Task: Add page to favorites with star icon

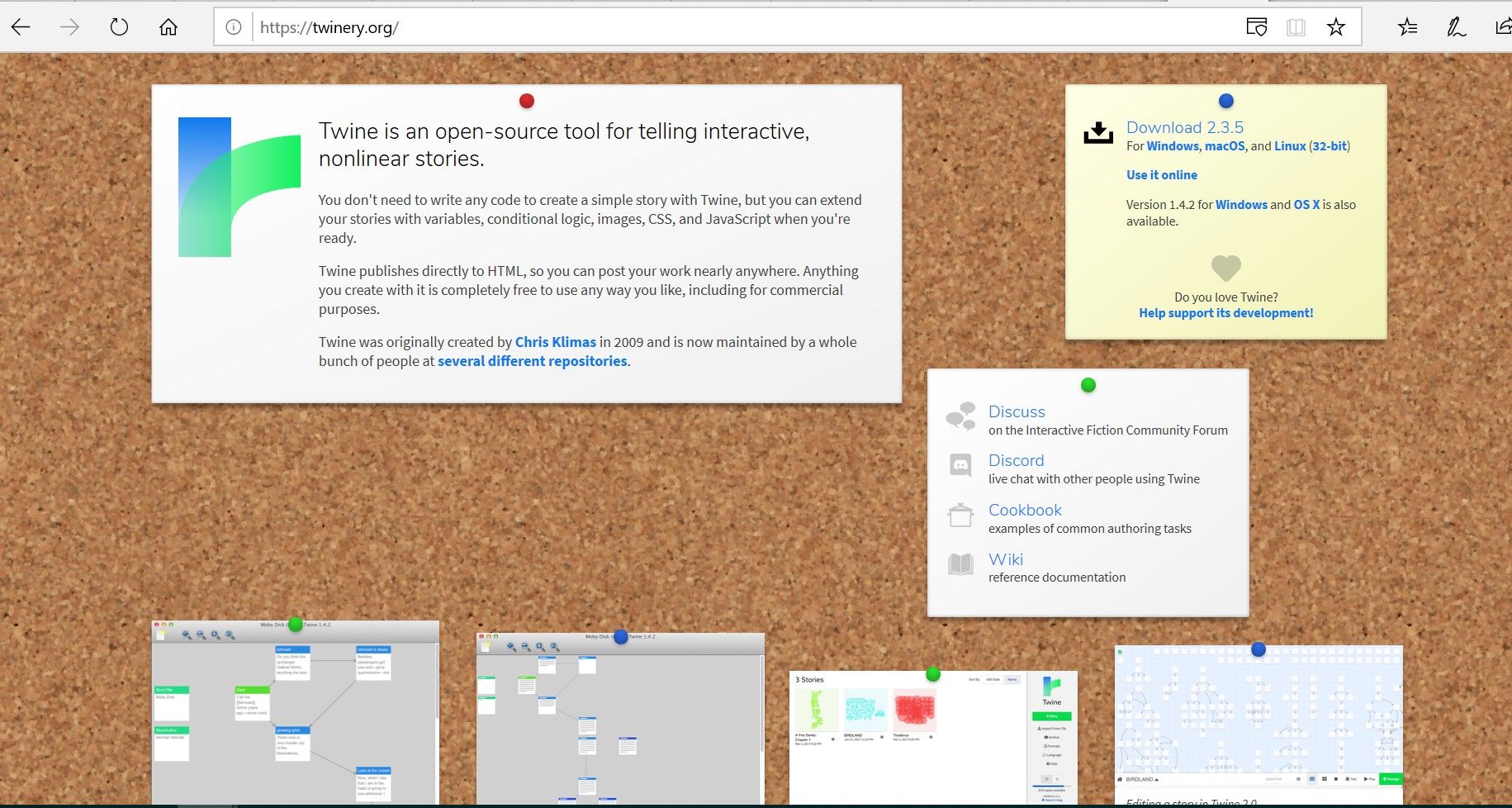Action: click(x=1335, y=27)
